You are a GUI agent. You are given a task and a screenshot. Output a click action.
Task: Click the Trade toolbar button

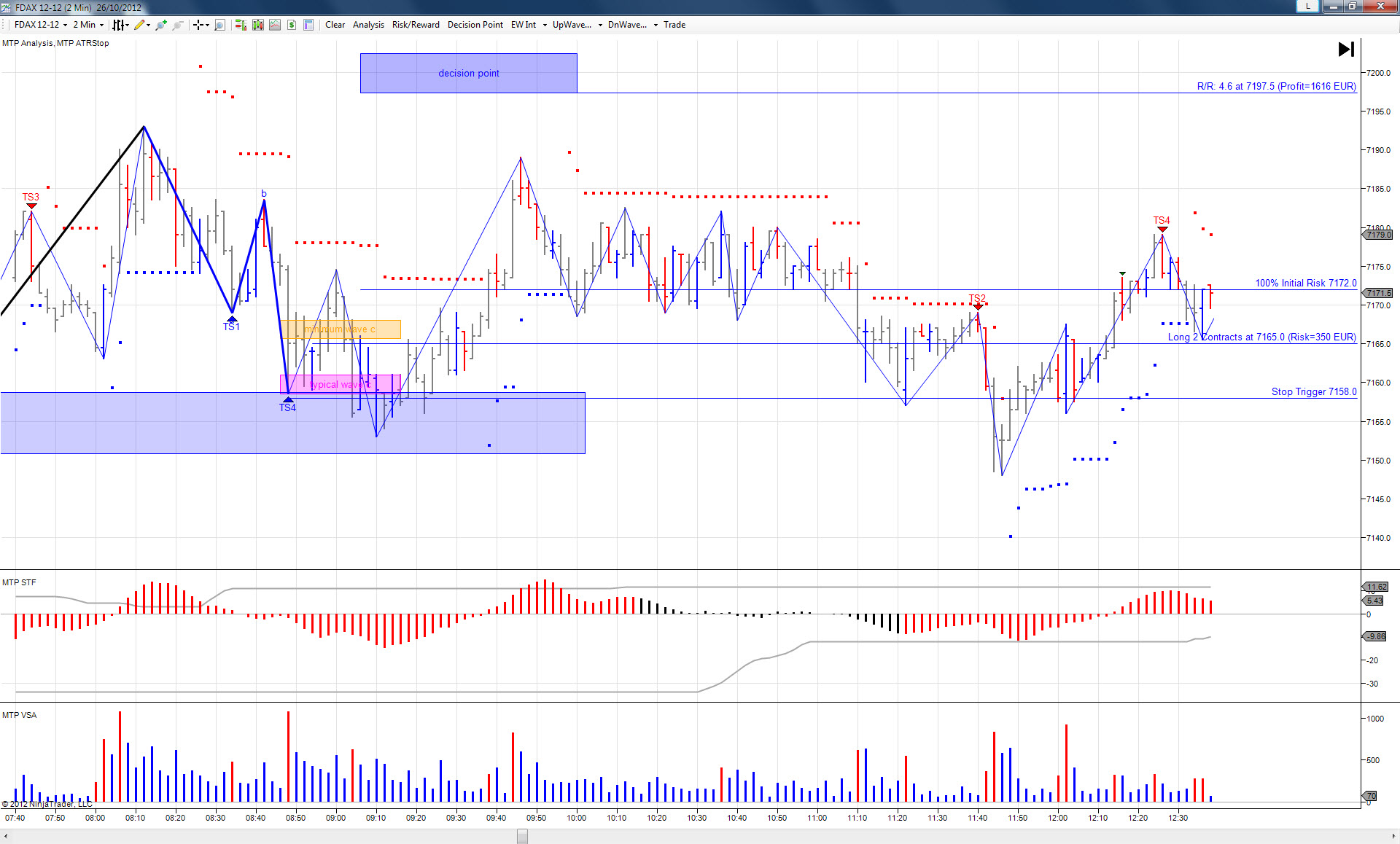(674, 25)
